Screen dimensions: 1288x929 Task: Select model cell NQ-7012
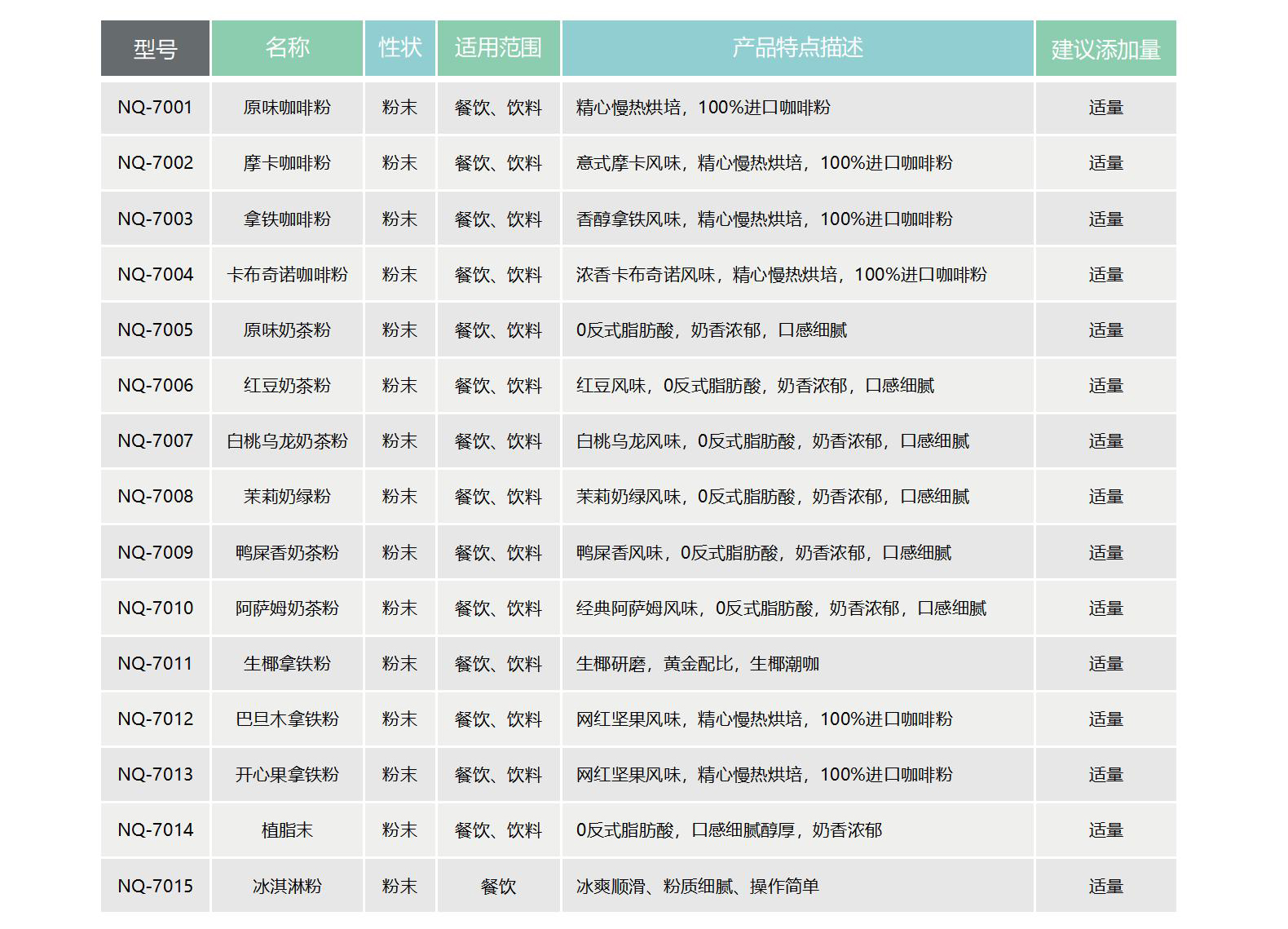(155, 719)
